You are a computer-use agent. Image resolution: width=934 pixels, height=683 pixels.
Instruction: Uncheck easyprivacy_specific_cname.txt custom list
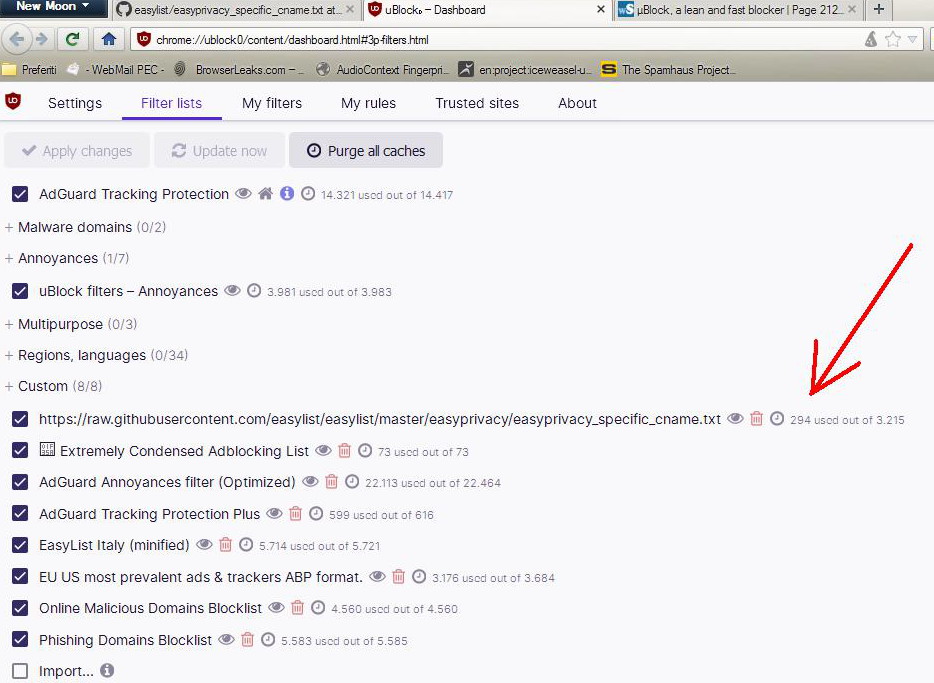point(20,419)
